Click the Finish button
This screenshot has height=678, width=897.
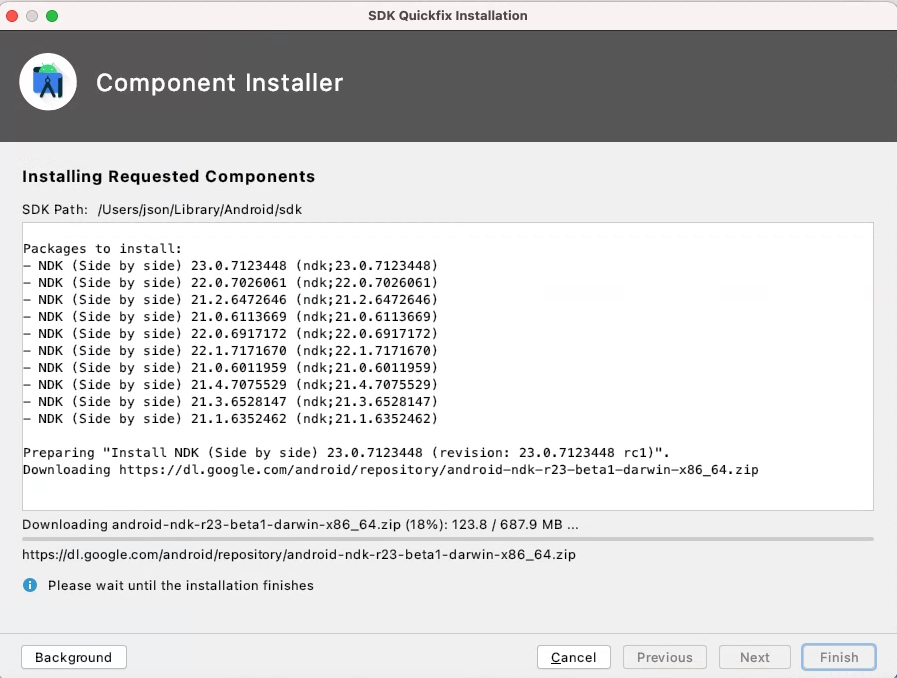point(839,657)
